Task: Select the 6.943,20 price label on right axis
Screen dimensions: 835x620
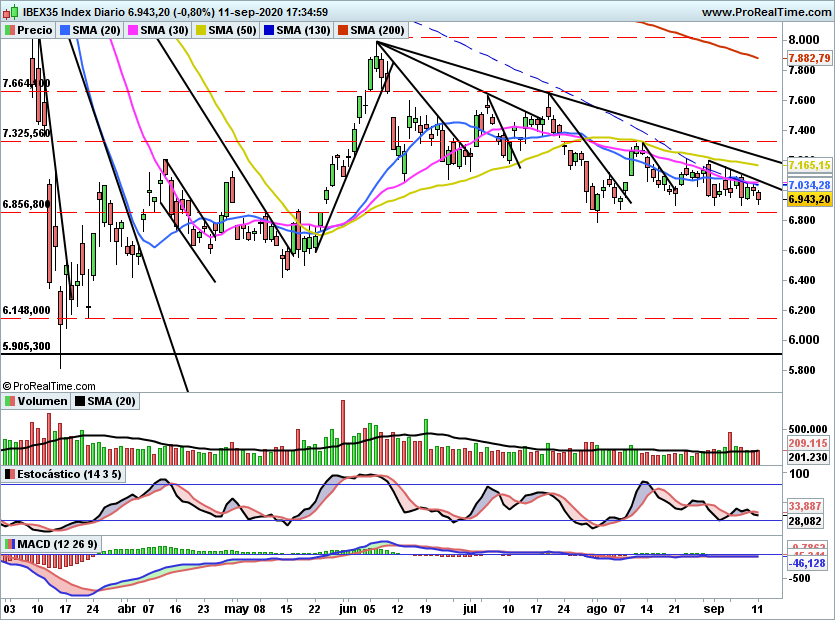Action: click(808, 198)
